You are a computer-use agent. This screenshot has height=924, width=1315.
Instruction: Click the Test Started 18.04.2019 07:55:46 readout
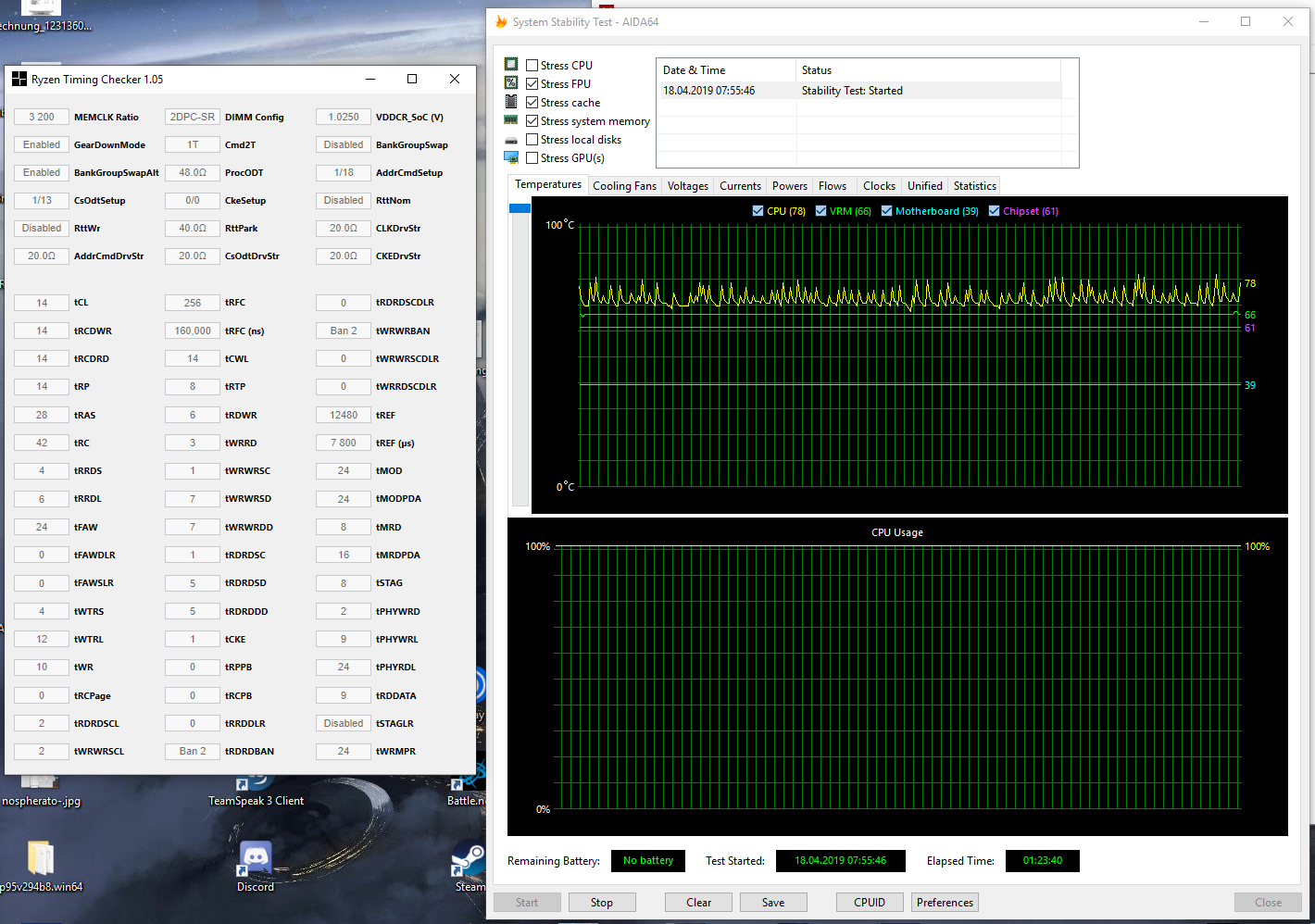[841, 861]
